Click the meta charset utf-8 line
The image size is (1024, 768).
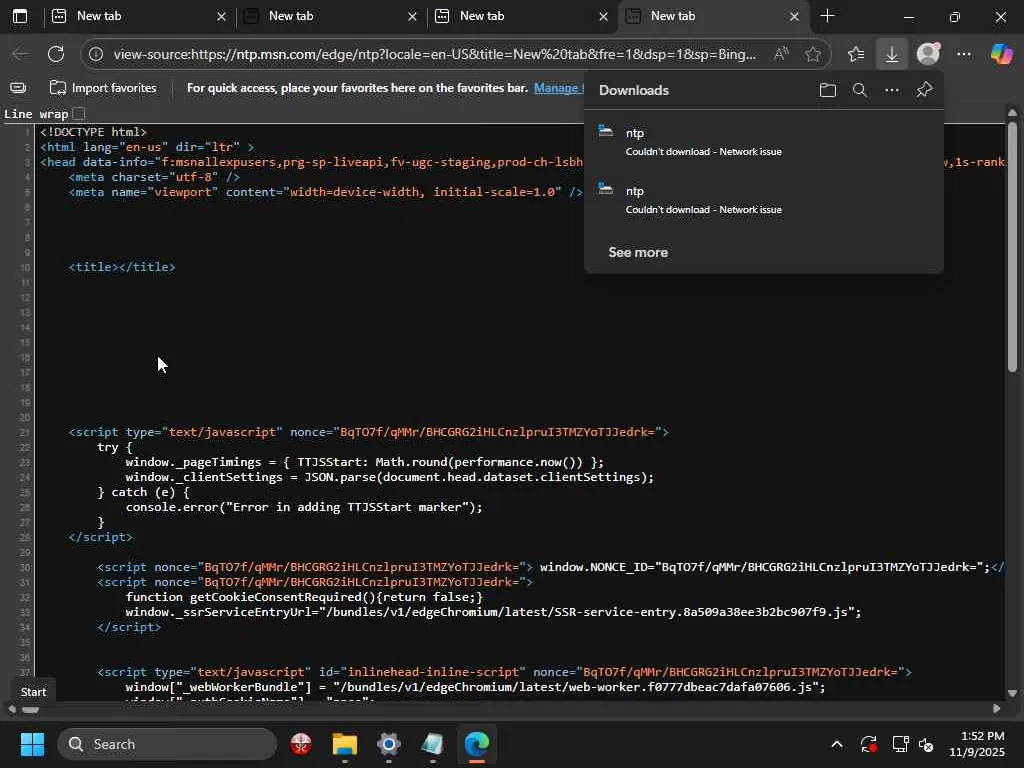155,177
